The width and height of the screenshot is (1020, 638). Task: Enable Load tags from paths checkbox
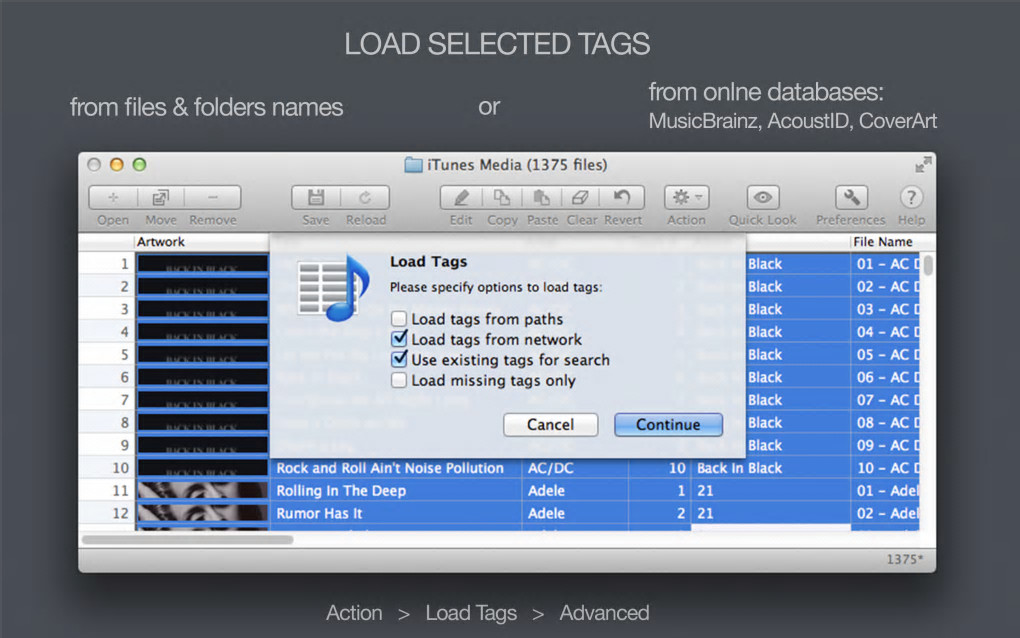pyautogui.click(x=399, y=319)
